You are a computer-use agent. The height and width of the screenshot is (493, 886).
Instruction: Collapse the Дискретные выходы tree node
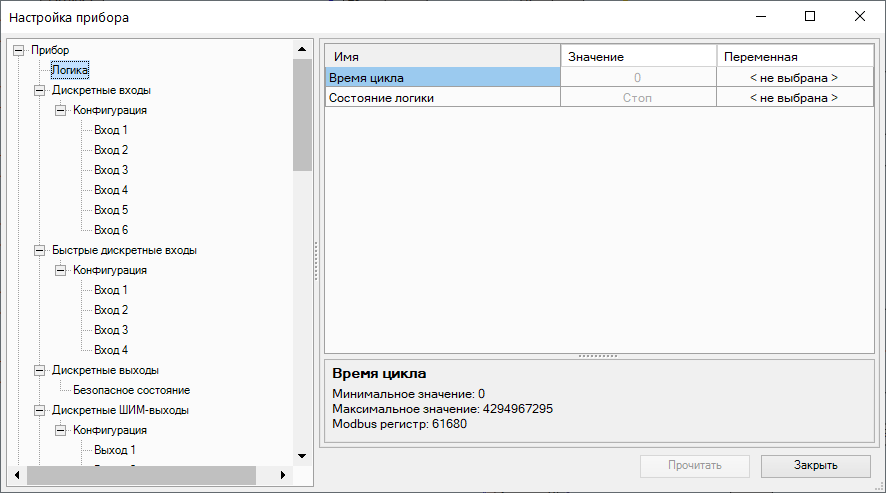click(39, 370)
